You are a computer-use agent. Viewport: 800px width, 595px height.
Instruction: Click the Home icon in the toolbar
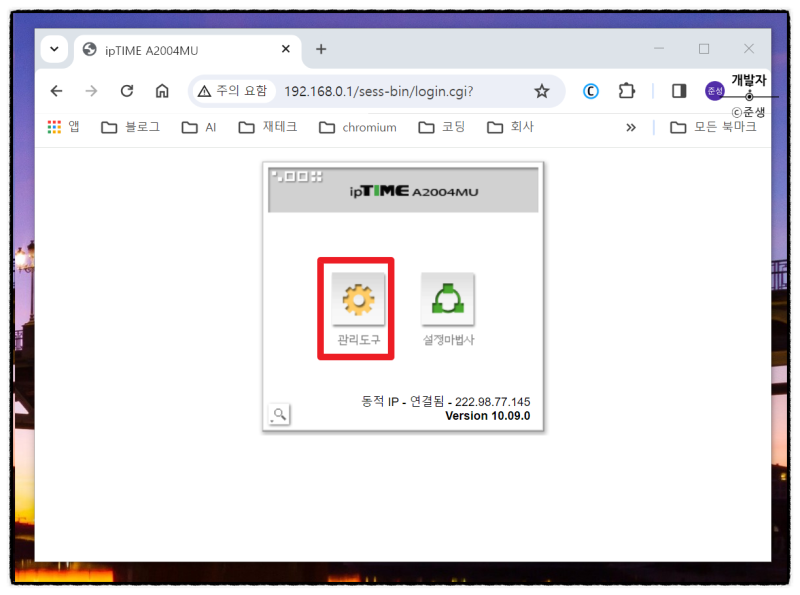point(162,90)
